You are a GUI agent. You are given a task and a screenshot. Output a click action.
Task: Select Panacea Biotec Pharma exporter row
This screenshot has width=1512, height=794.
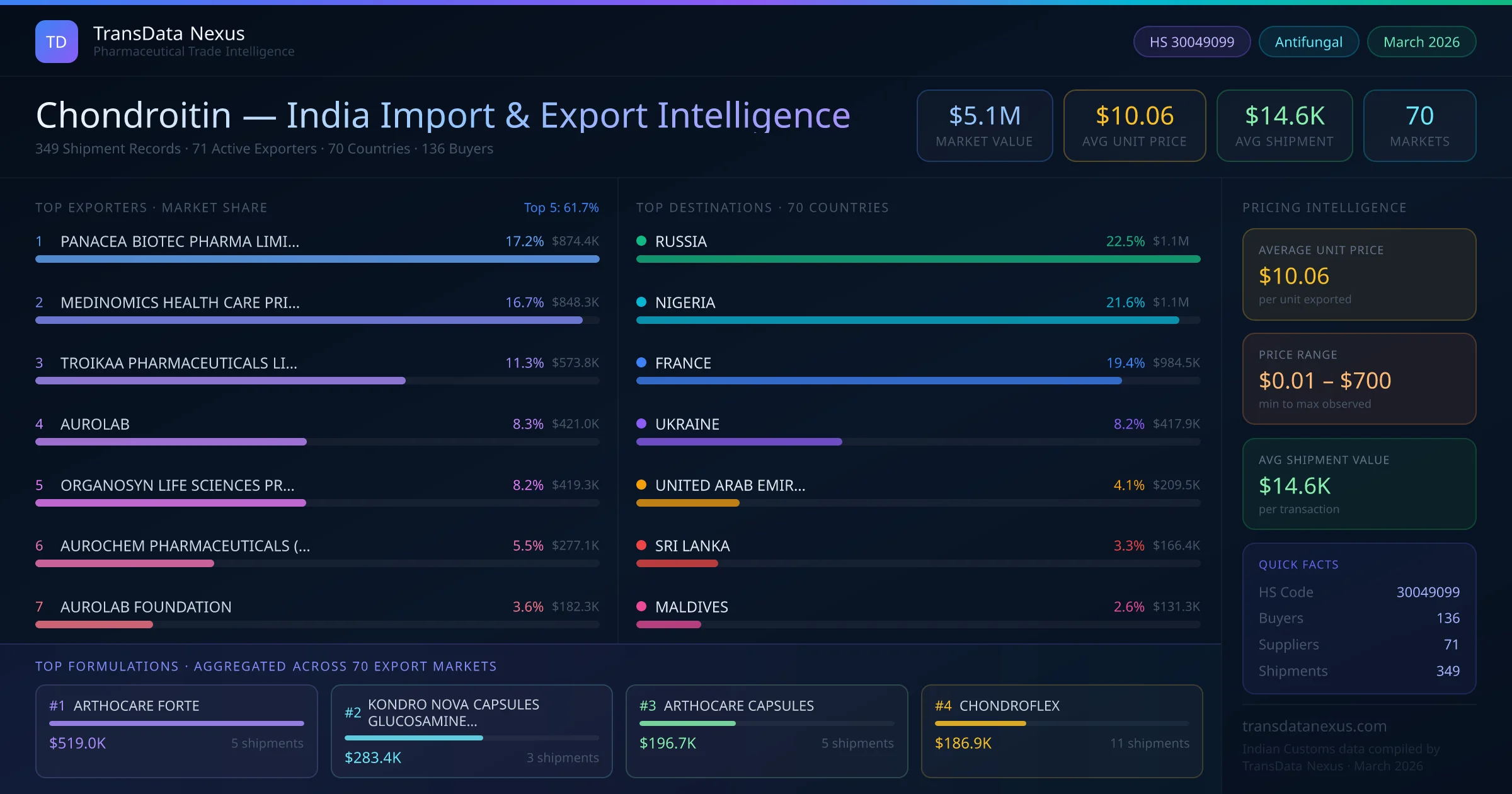tap(180, 241)
